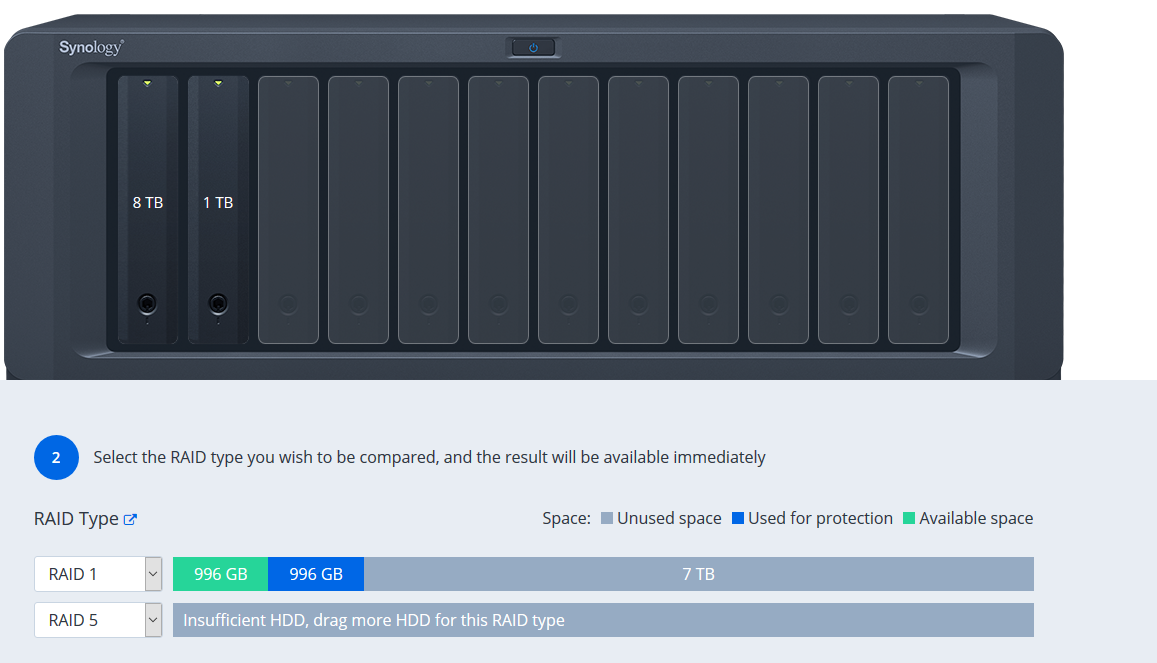Click the Unused space legend square
The height and width of the screenshot is (663, 1157).
607,518
